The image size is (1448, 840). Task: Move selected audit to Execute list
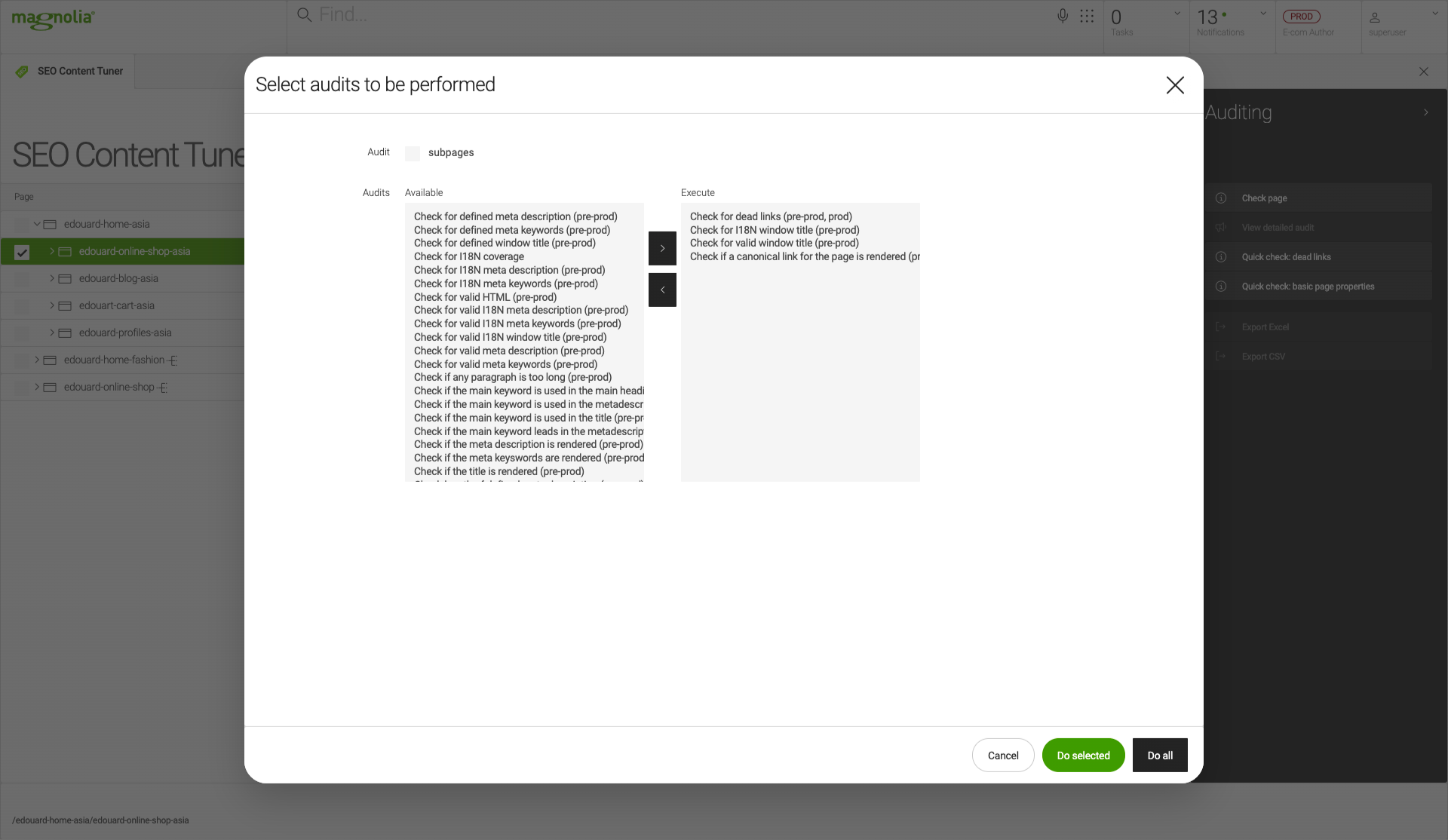(x=662, y=248)
